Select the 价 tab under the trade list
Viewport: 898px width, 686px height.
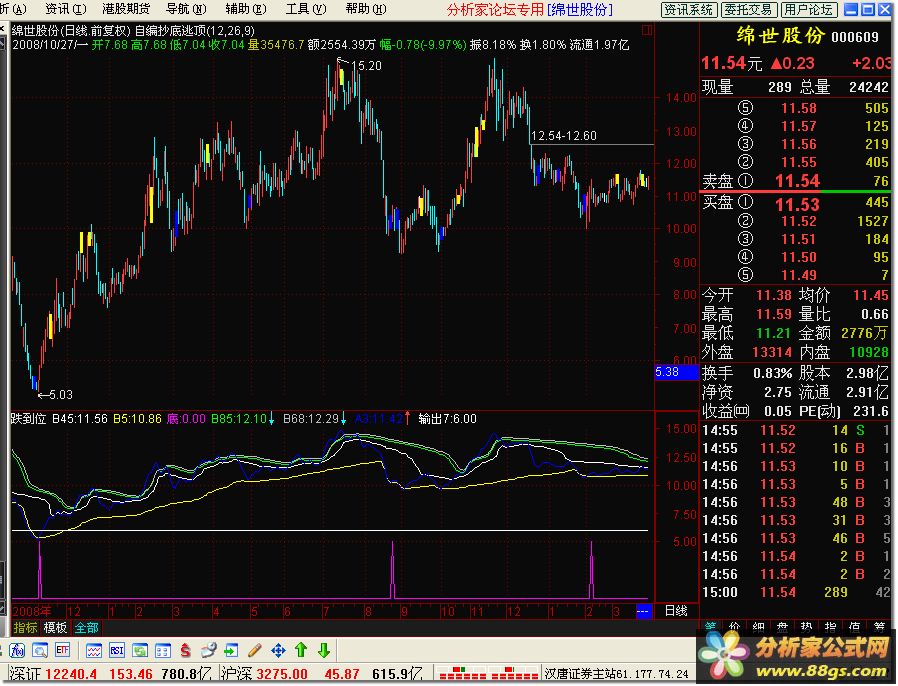(734, 627)
